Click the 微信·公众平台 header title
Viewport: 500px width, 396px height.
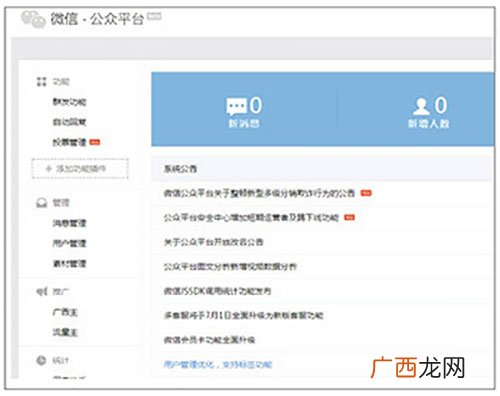coord(97,19)
